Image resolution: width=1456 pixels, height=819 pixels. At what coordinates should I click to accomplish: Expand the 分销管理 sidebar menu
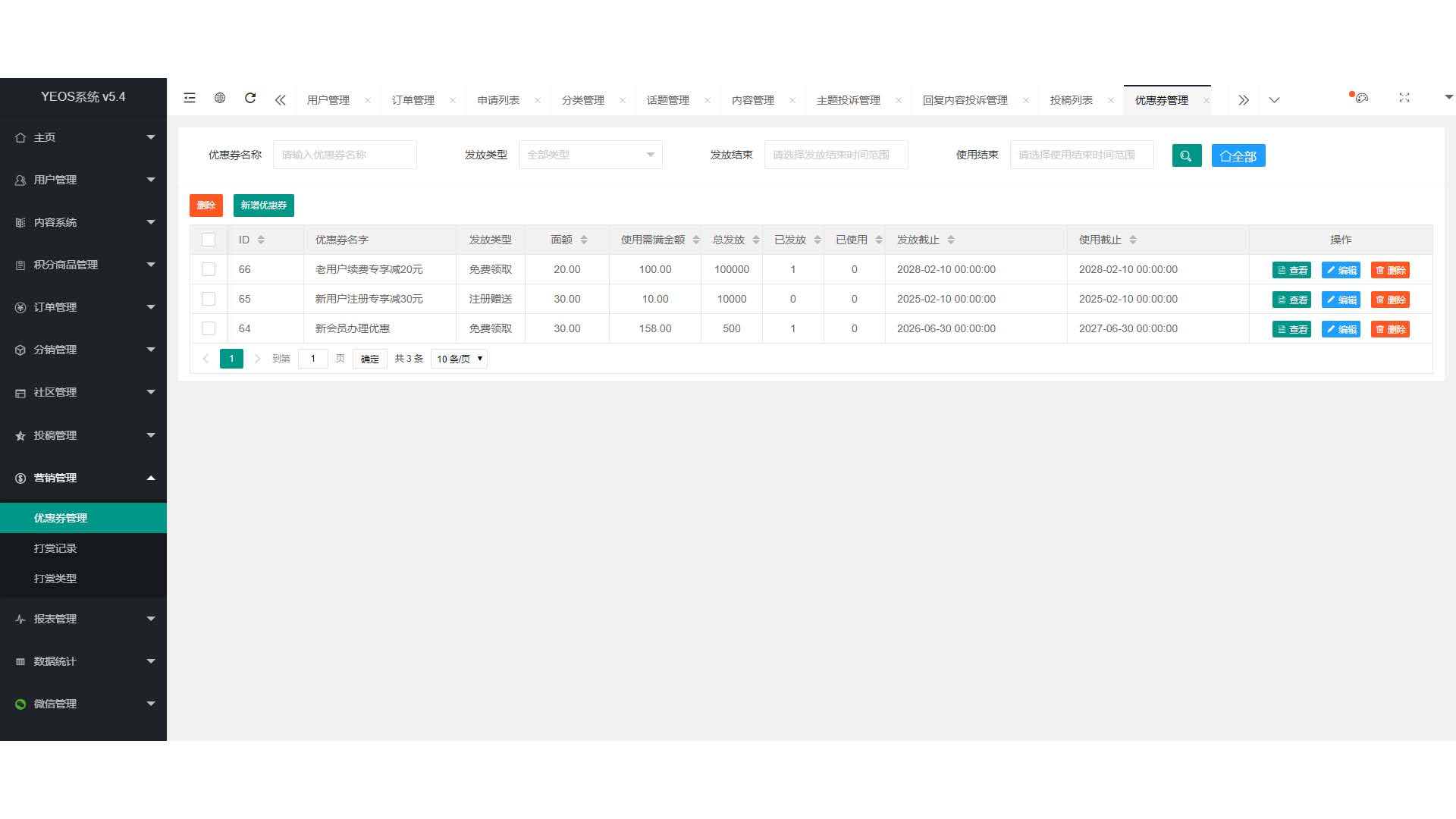coord(83,350)
